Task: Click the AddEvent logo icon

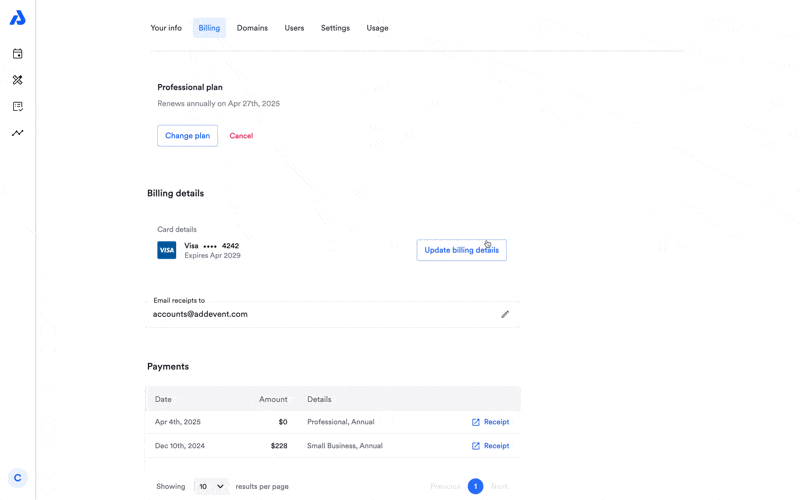Action: pos(17,18)
